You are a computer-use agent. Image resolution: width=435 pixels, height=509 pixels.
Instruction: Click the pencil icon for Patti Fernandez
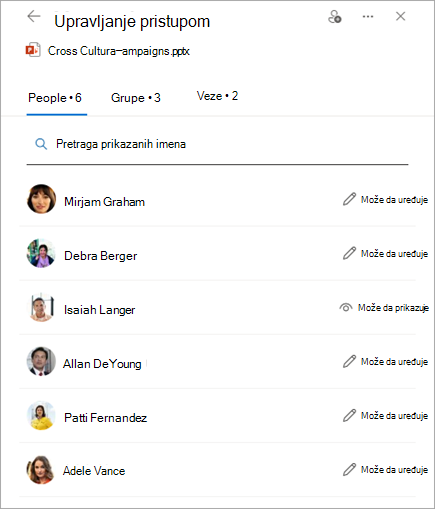tap(349, 415)
